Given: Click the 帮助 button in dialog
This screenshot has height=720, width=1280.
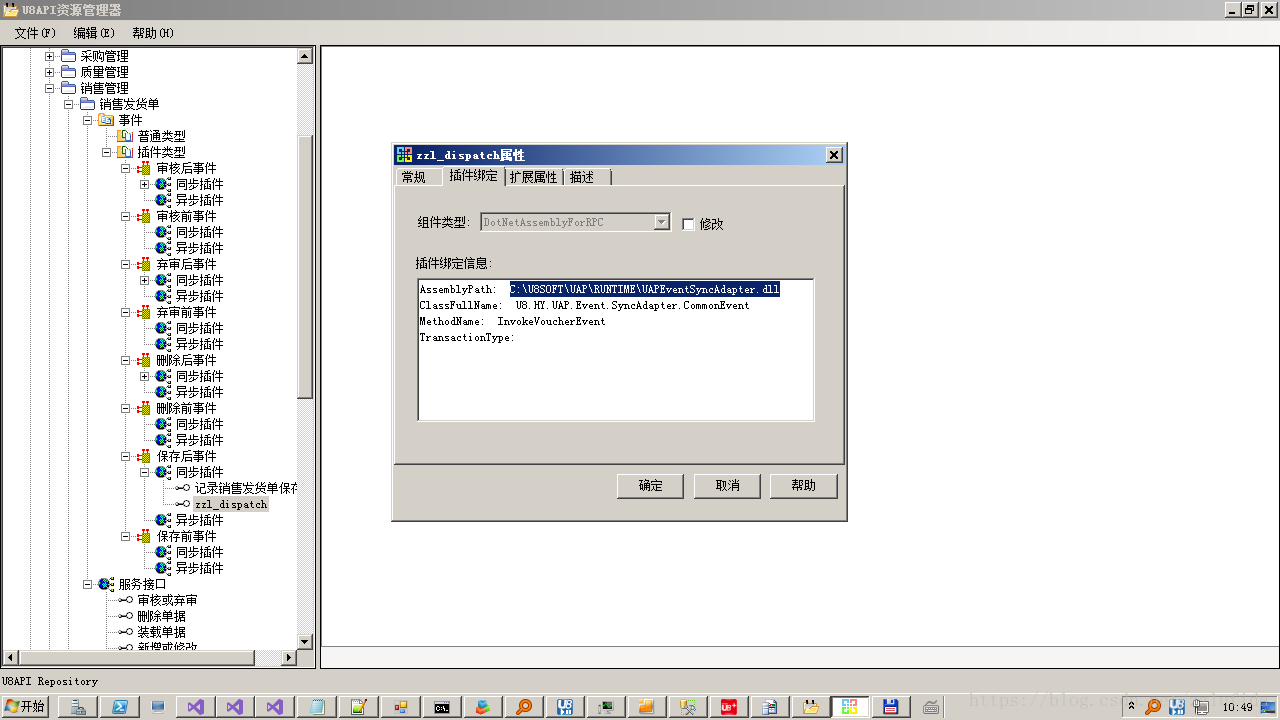Looking at the screenshot, I should tap(803, 485).
